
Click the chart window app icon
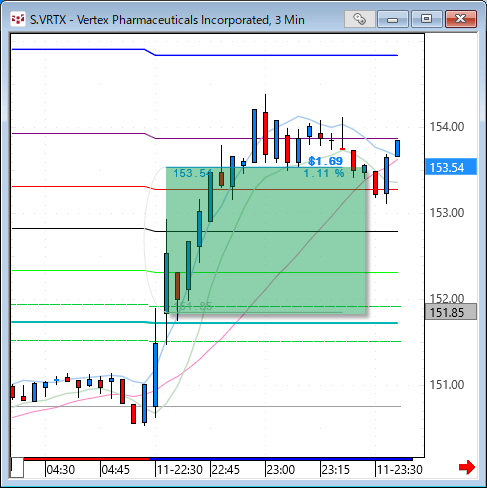coord(18,19)
